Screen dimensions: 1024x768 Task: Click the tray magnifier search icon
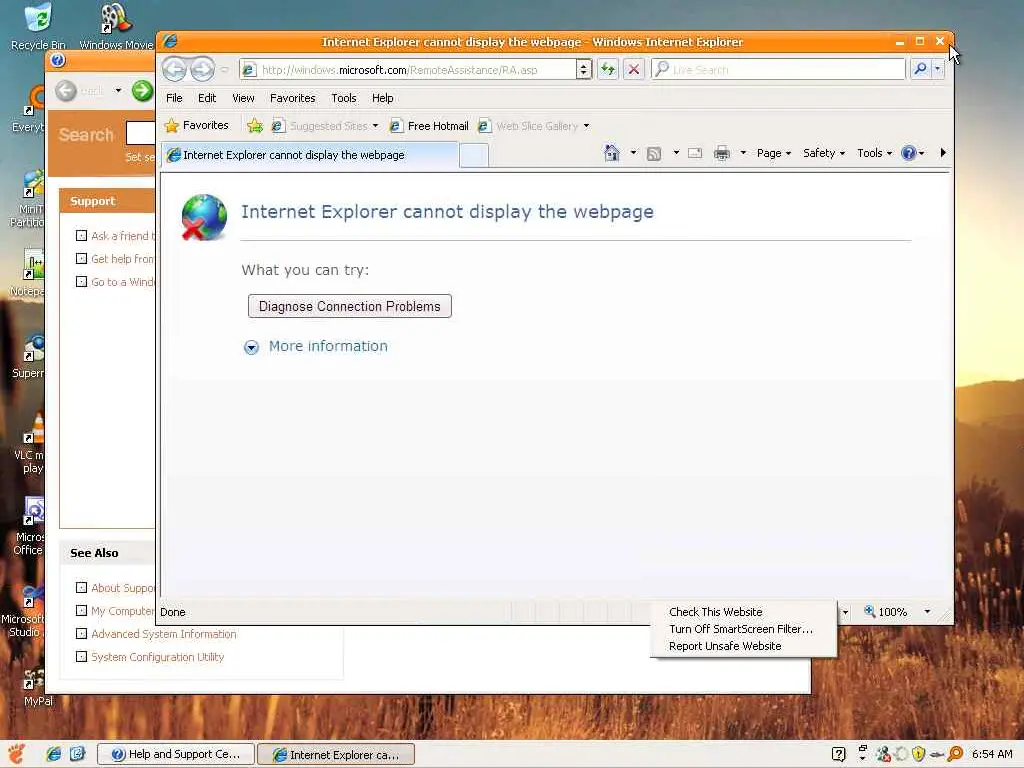pos(955,754)
